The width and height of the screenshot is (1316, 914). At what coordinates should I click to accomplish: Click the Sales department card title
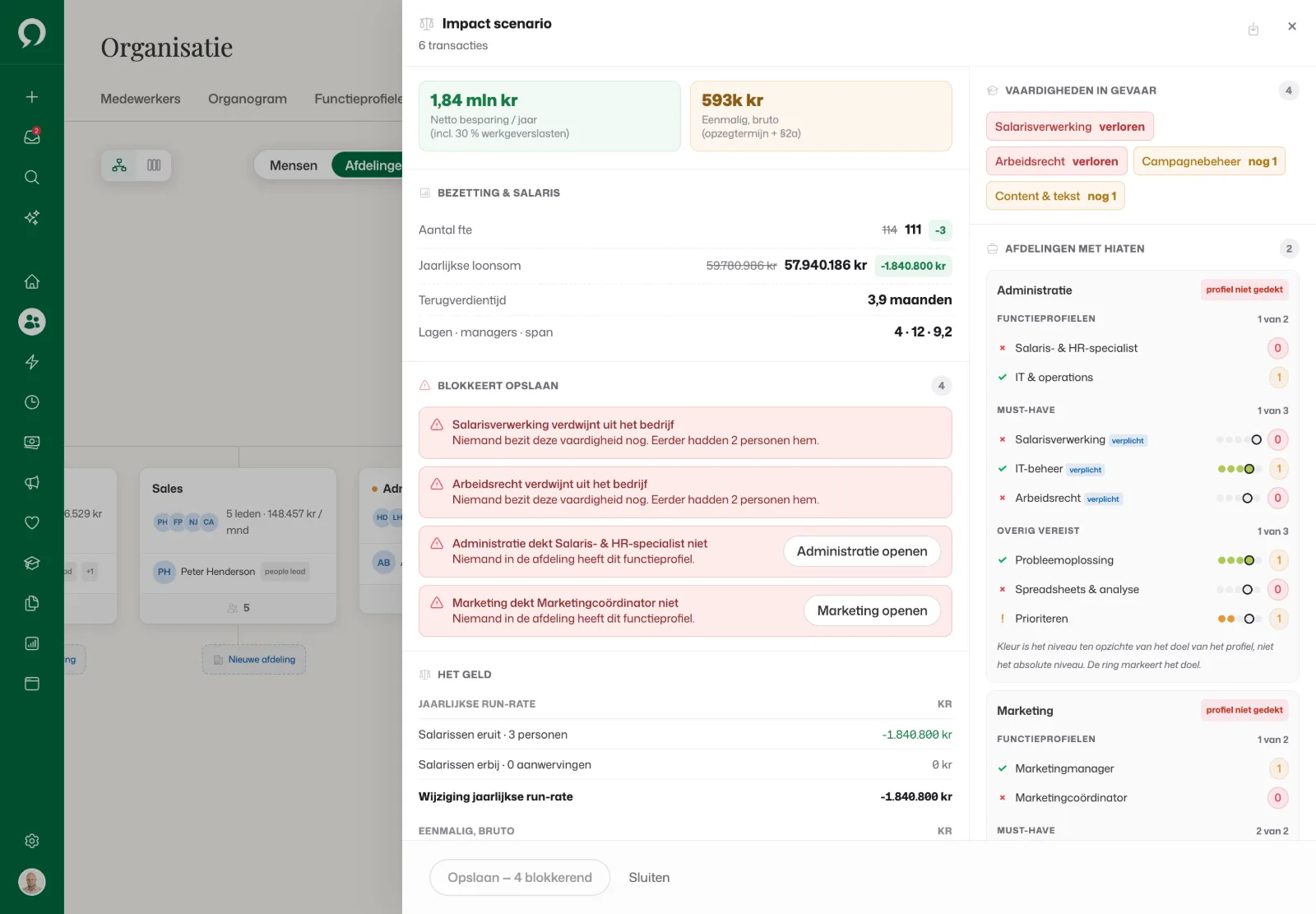point(168,489)
